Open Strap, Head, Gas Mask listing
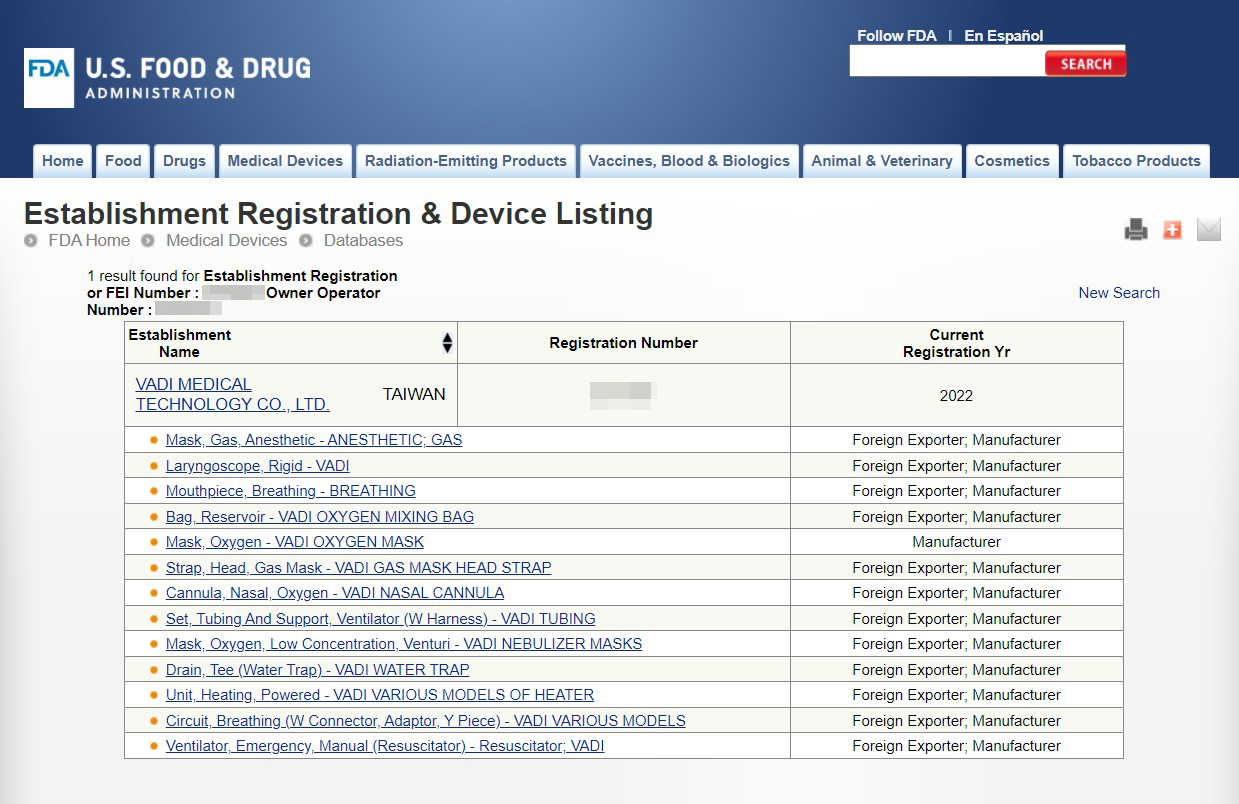 pyautogui.click(x=358, y=568)
